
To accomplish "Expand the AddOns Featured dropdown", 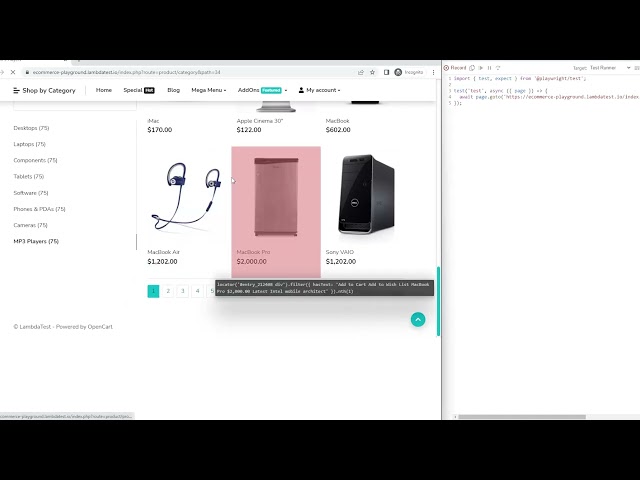I will (262, 90).
